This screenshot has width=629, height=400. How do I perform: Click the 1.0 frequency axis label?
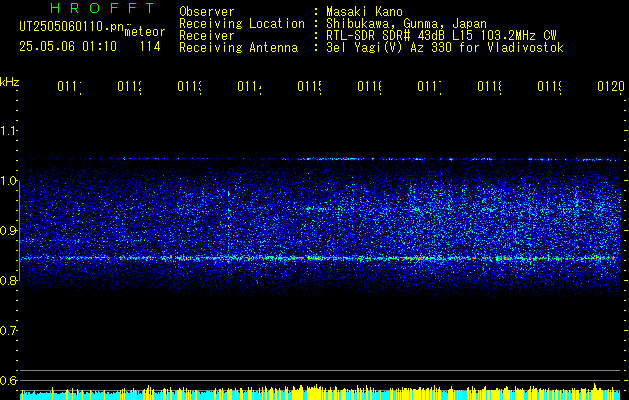pyautogui.click(x=8, y=181)
